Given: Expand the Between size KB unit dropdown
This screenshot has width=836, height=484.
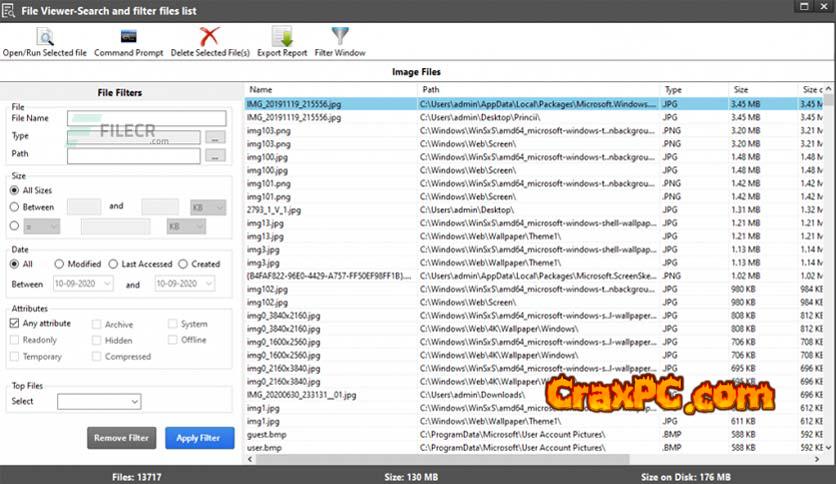Looking at the screenshot, I should [x=207, y=207].
